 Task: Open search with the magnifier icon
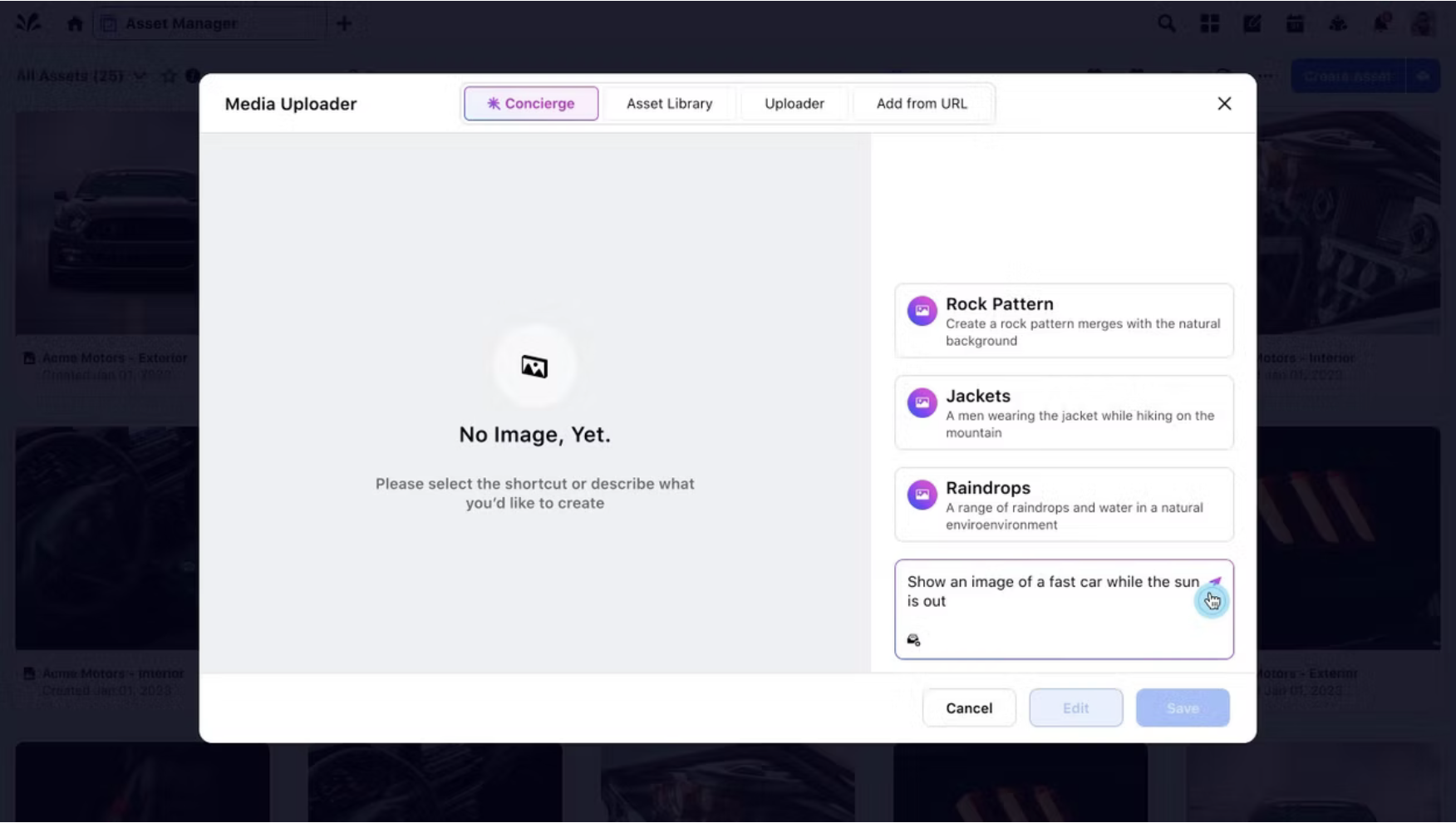(x=1167, y=23)
